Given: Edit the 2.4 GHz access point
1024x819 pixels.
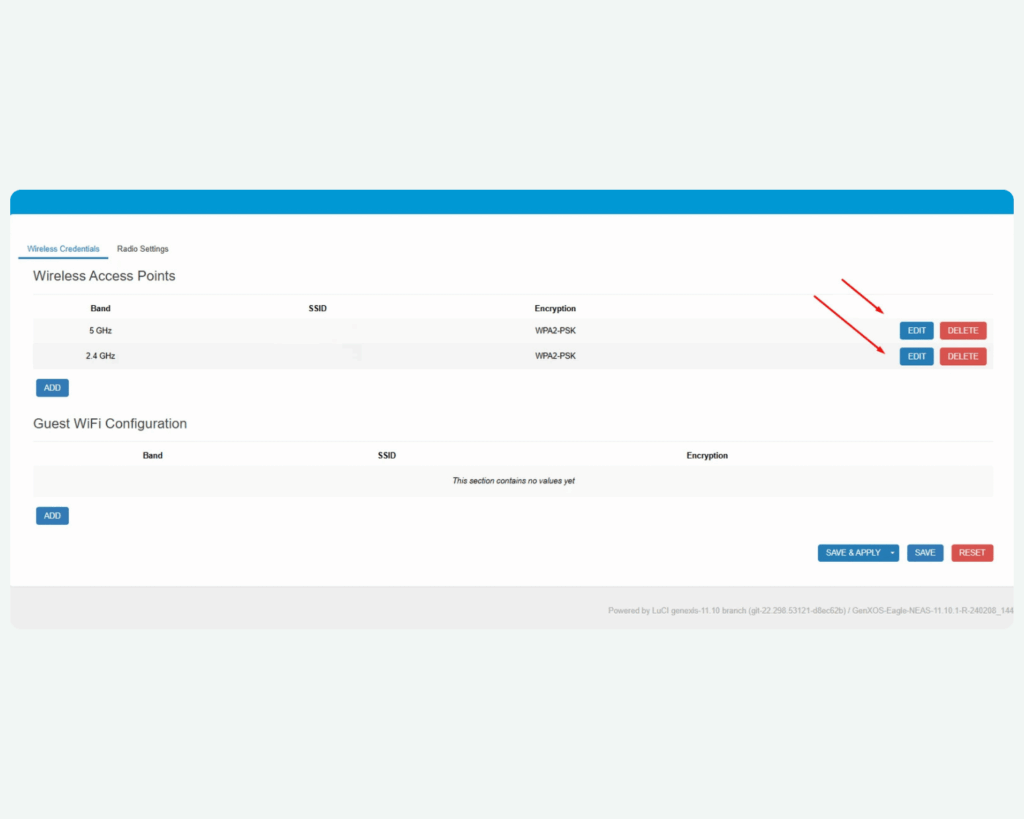Looking at the screenshot, I should [916, 357].
